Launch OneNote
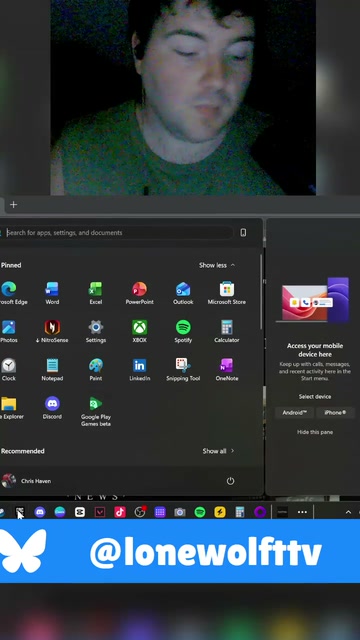The width and height of the screenshot is (360, 640). coord(227,370)
